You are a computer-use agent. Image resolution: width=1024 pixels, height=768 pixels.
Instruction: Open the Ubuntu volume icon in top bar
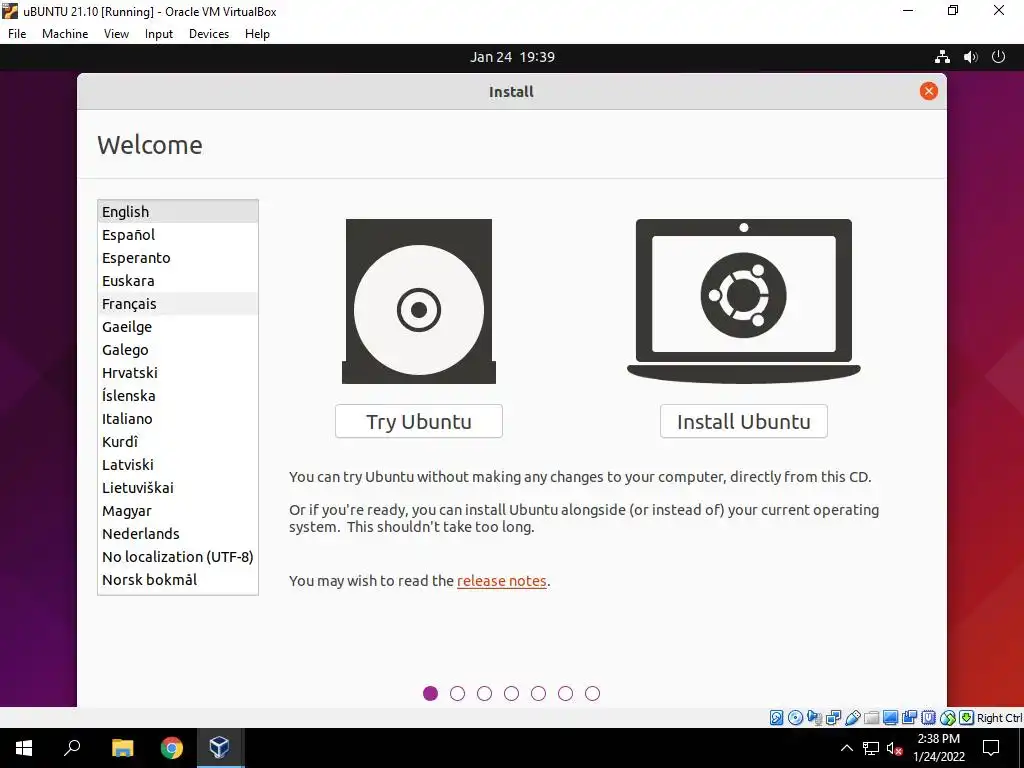(970, 57)
